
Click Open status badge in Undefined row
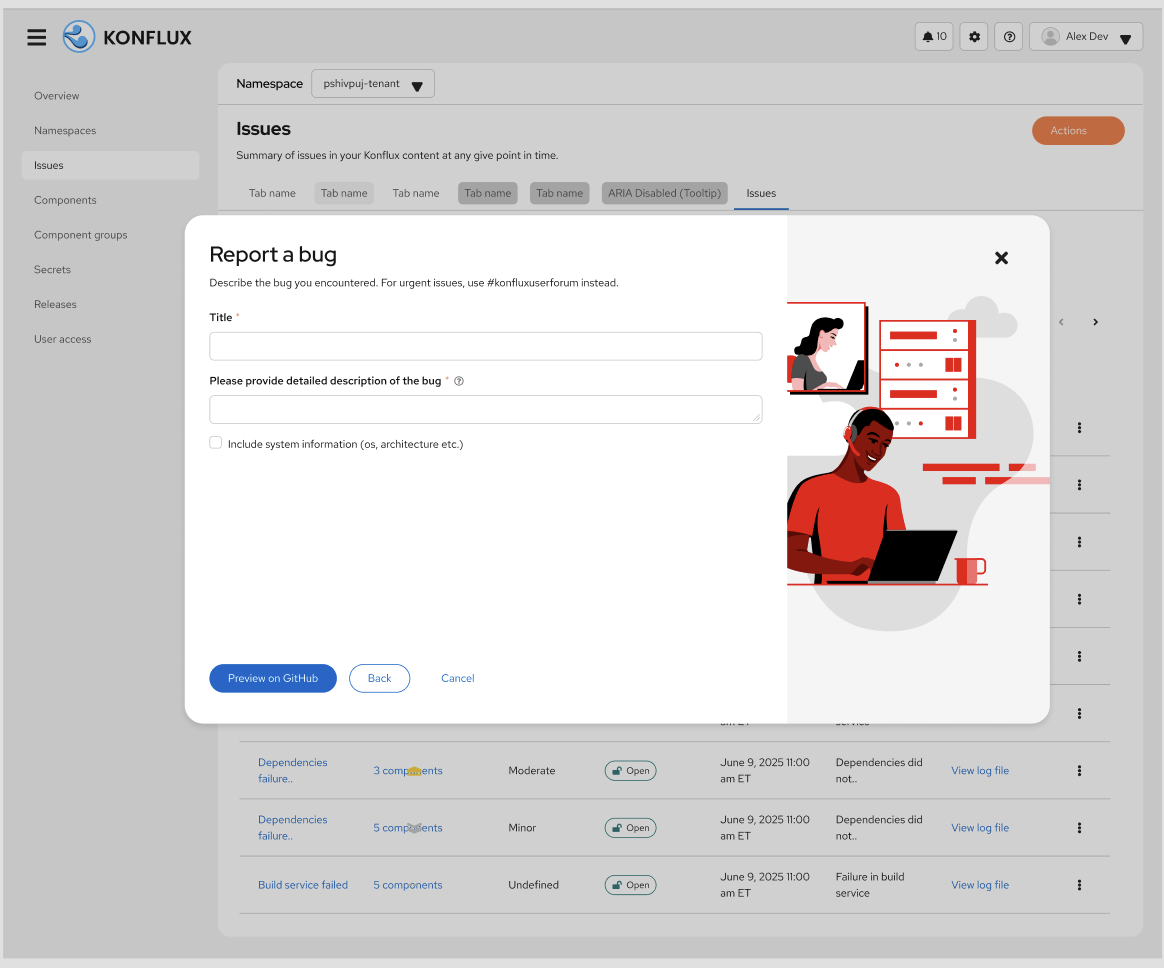click(630, 885)
